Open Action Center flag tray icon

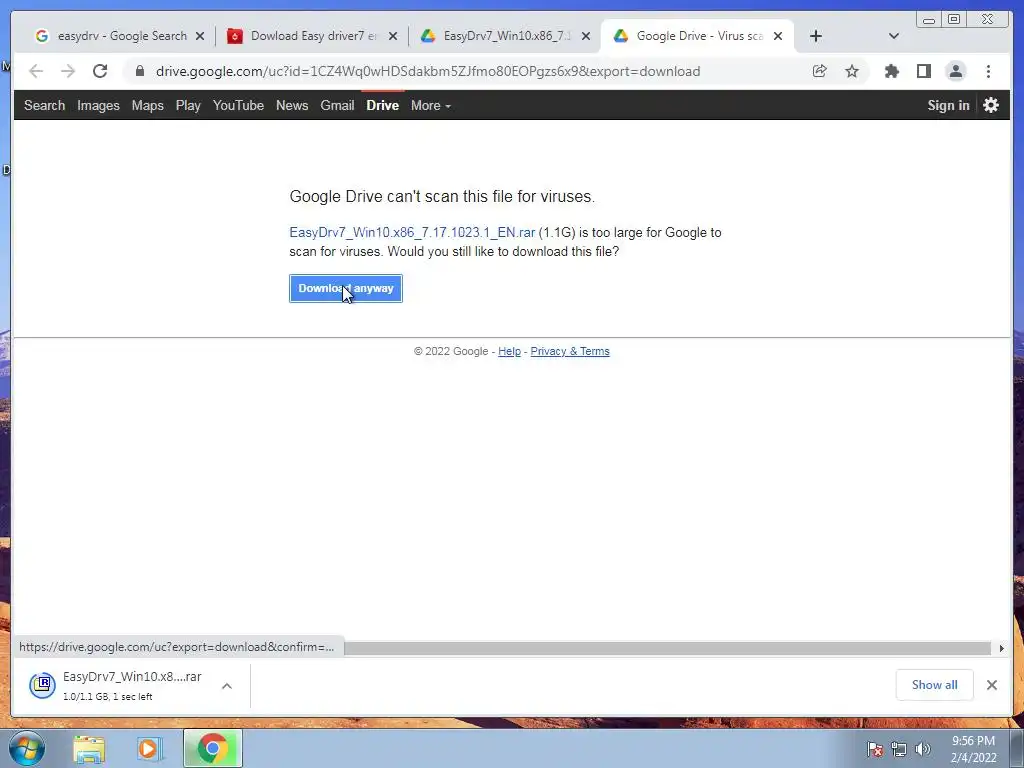click(x=874, y=749)
